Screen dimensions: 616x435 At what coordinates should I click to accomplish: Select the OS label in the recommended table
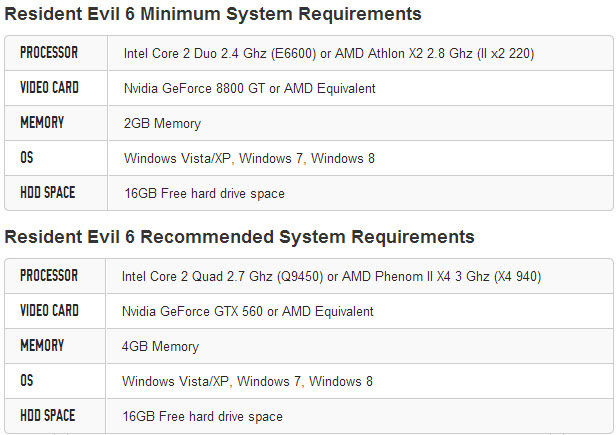pos(26,381)
